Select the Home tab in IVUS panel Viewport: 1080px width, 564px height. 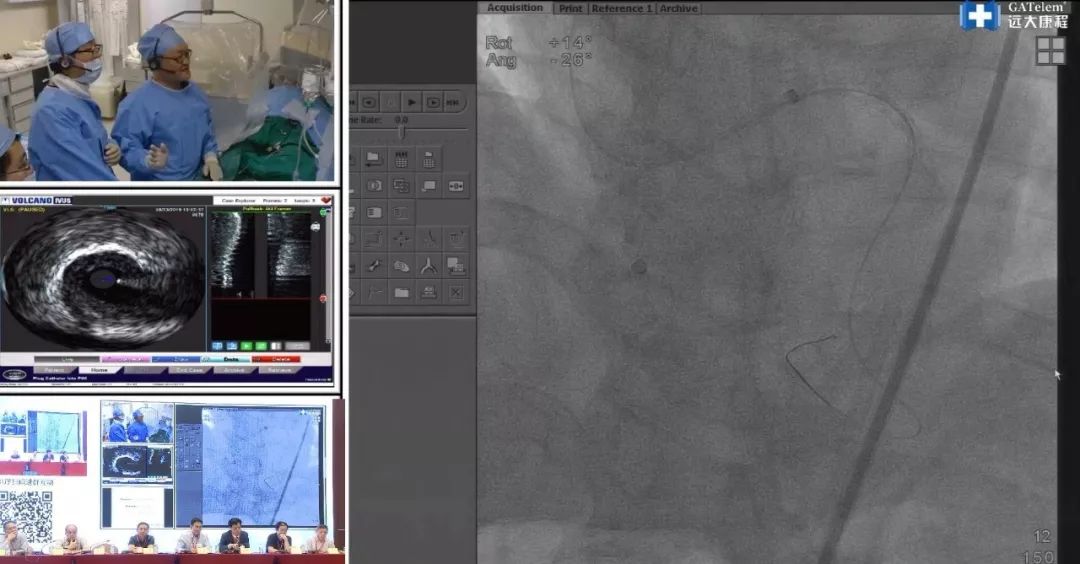click(x=101, y=370)
